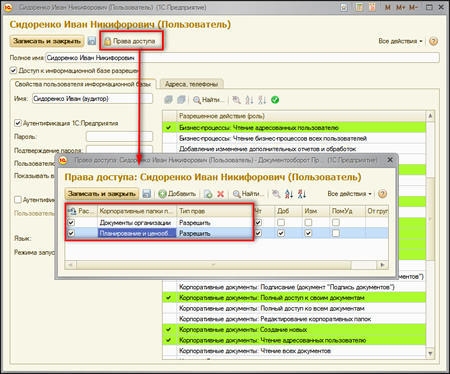Click the M+ memory button in title bar
The width and height of the screenshot is (450, 374).
pyautogui.click(x=400, y=7)
